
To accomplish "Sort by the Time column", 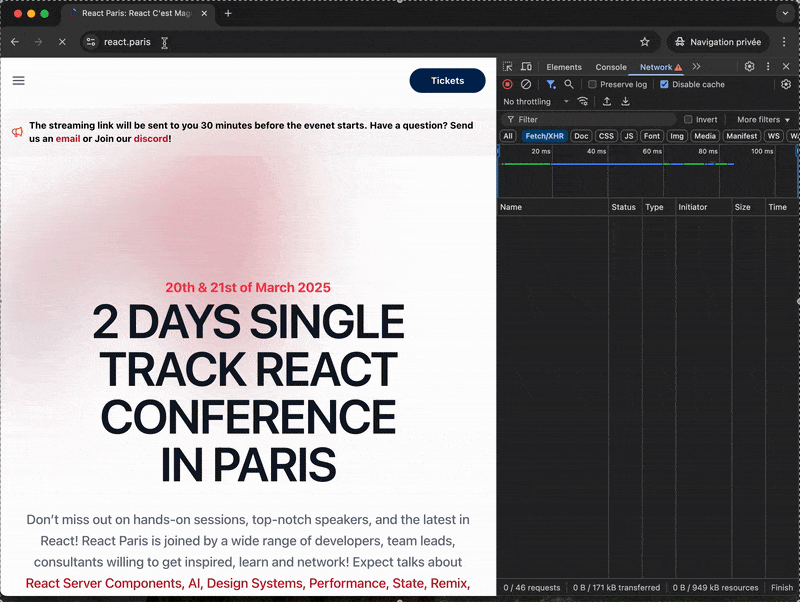I will click(x=782, y=207).
